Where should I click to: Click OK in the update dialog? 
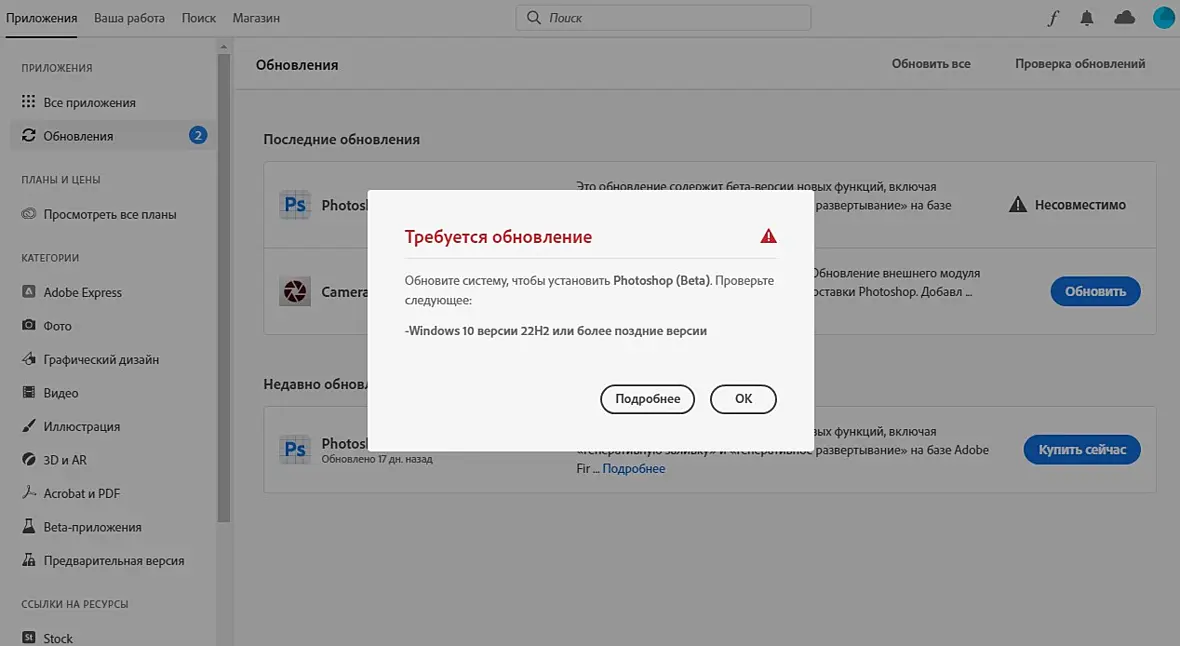[744, 399]
